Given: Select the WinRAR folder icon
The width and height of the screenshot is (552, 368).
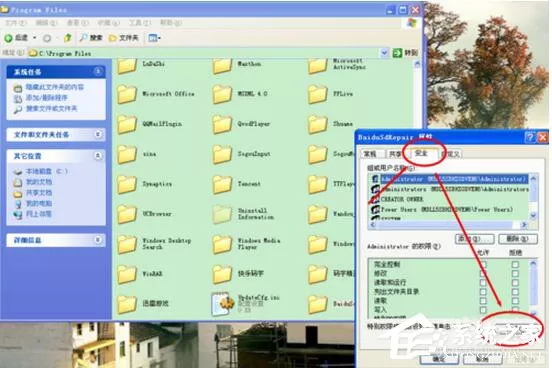Looking at the screenshot, I should 127,274.
